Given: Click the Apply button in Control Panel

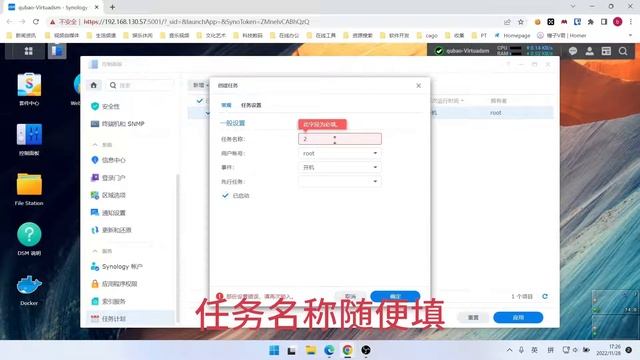Looking at the screenshot, I should pos(518,317).
